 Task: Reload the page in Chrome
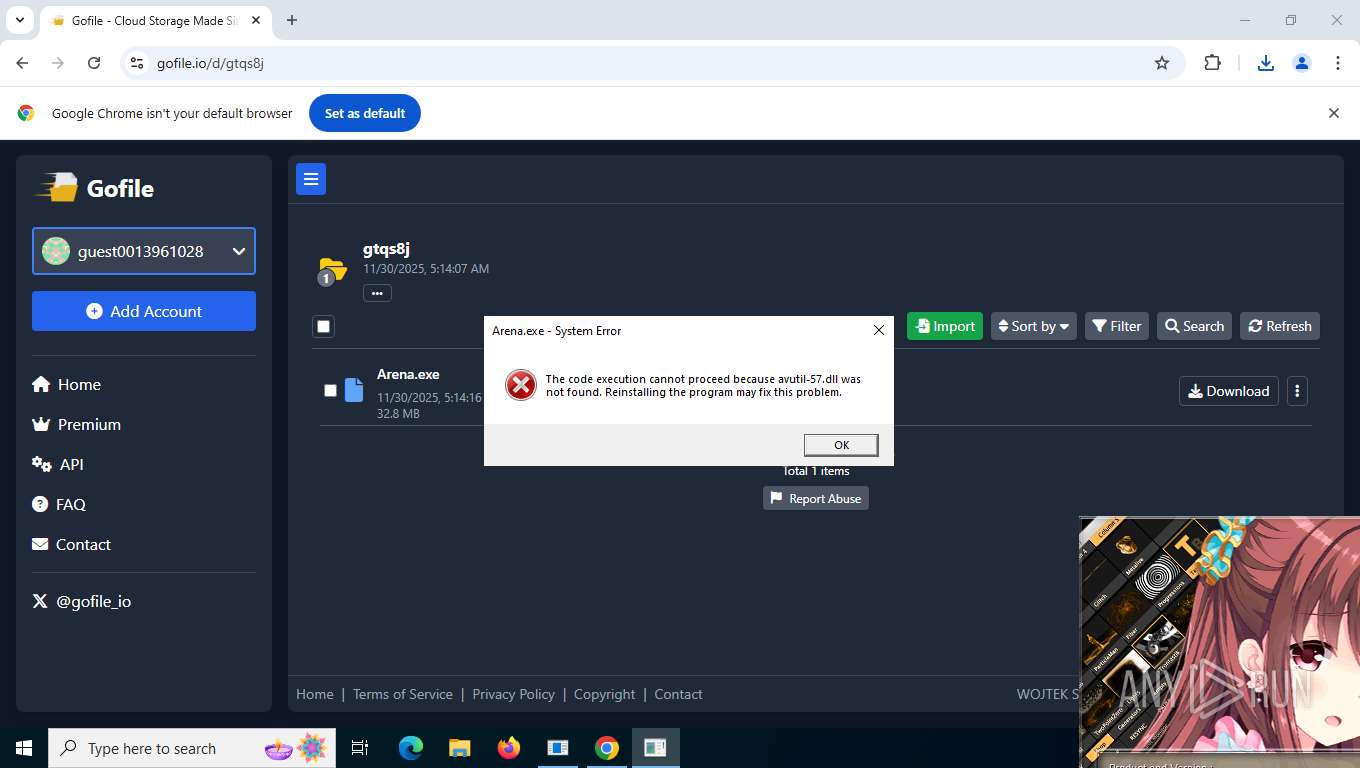[94, 63]
